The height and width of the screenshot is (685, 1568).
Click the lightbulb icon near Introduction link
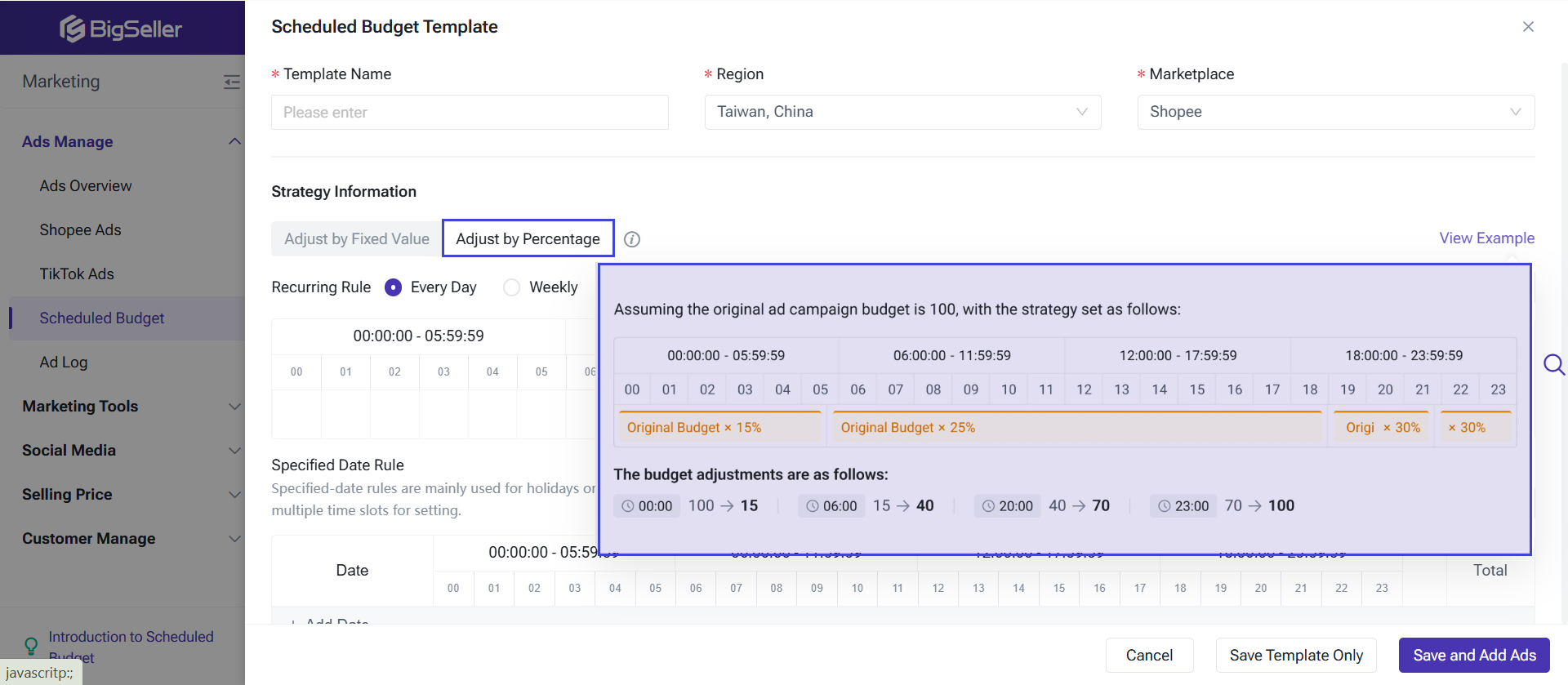point(31,646)
